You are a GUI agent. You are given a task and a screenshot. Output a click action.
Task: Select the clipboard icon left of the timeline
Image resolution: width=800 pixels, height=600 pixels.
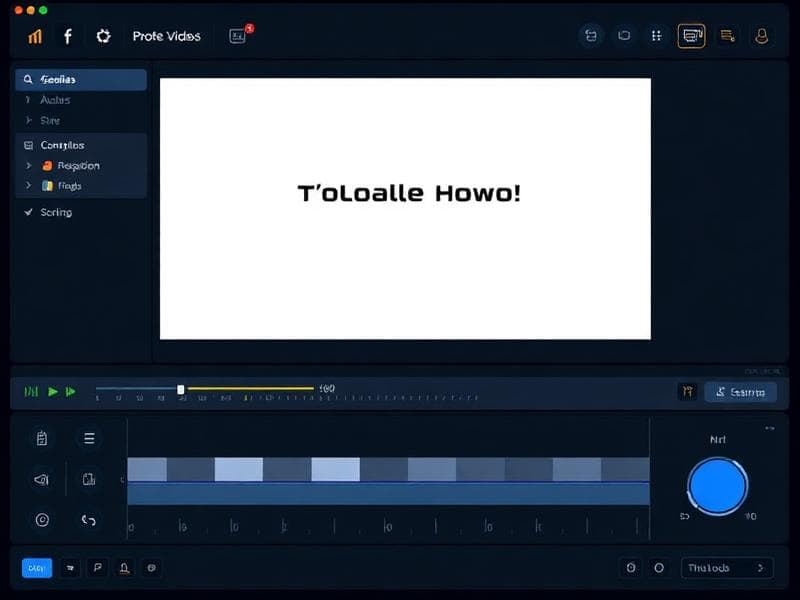[40, 438]
